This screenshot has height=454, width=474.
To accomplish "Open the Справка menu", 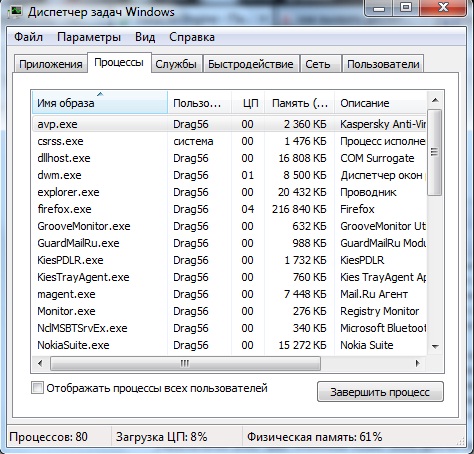I will pyautogui.click(x=192, y=37).
